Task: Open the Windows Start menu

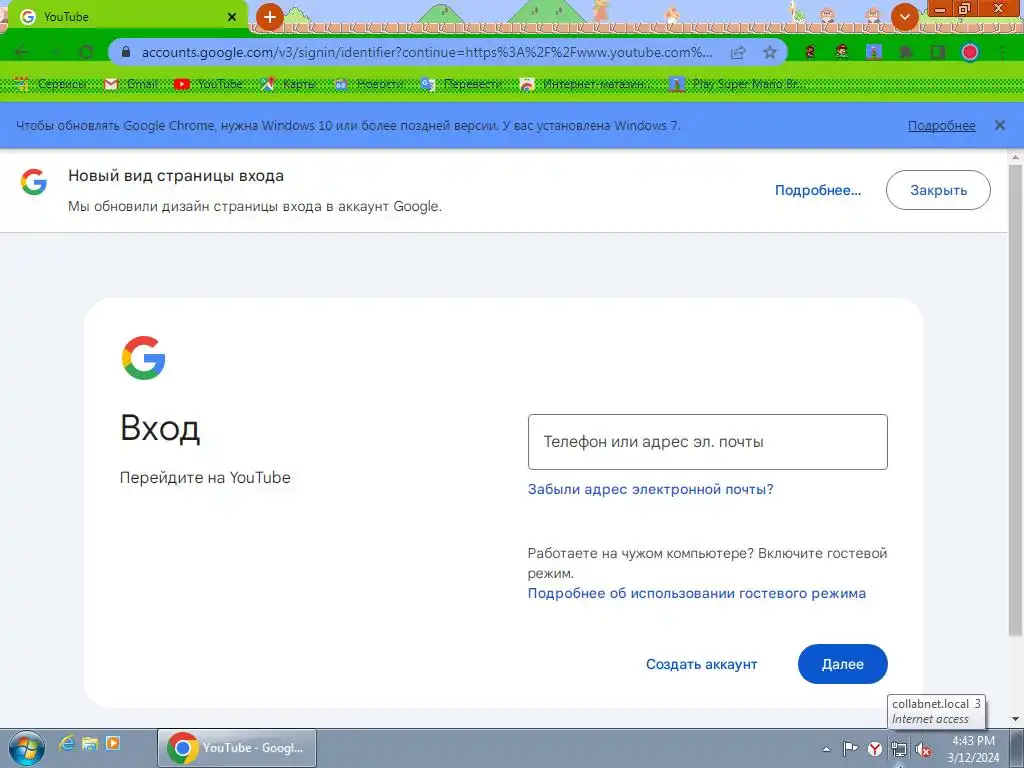Action: point(27,748)
